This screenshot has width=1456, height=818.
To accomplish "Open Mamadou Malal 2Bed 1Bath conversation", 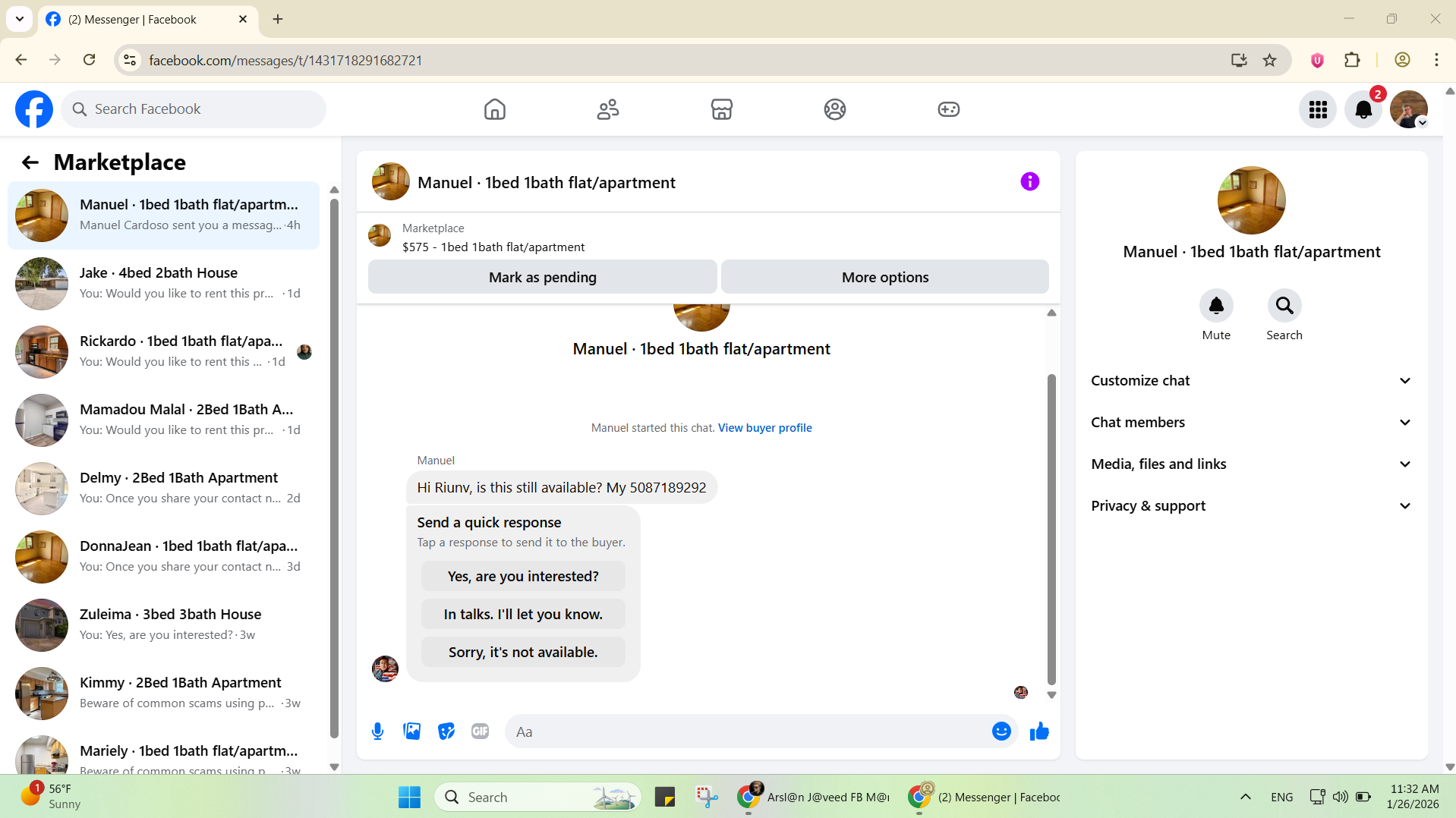I will tap(163, 420).
